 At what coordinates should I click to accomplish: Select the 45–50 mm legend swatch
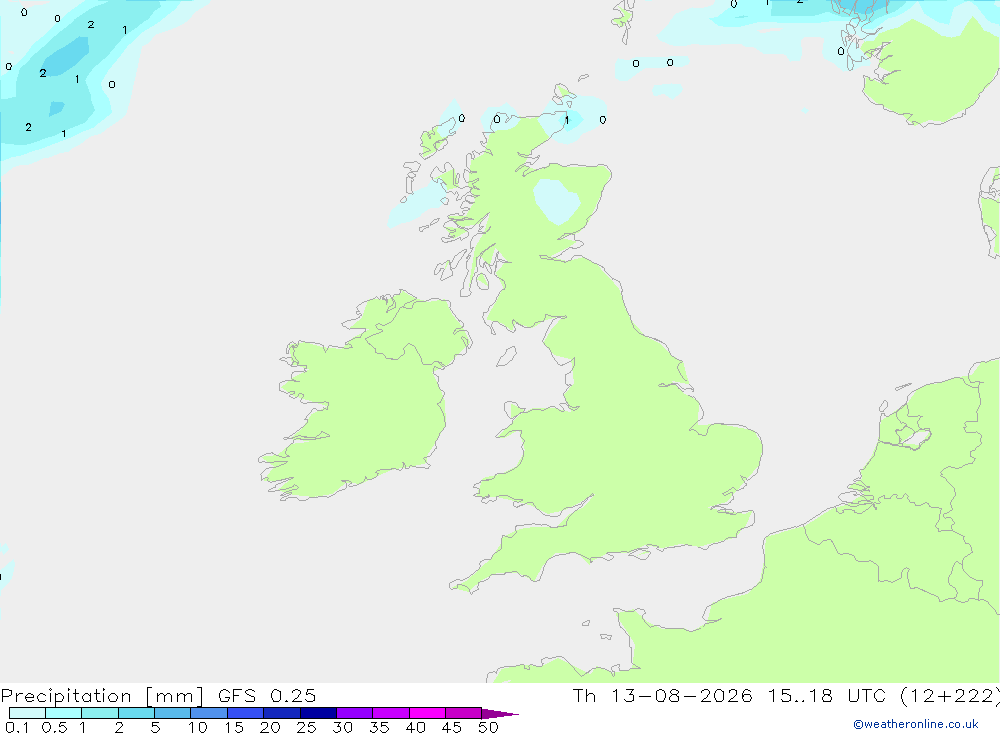click(464, 713)
